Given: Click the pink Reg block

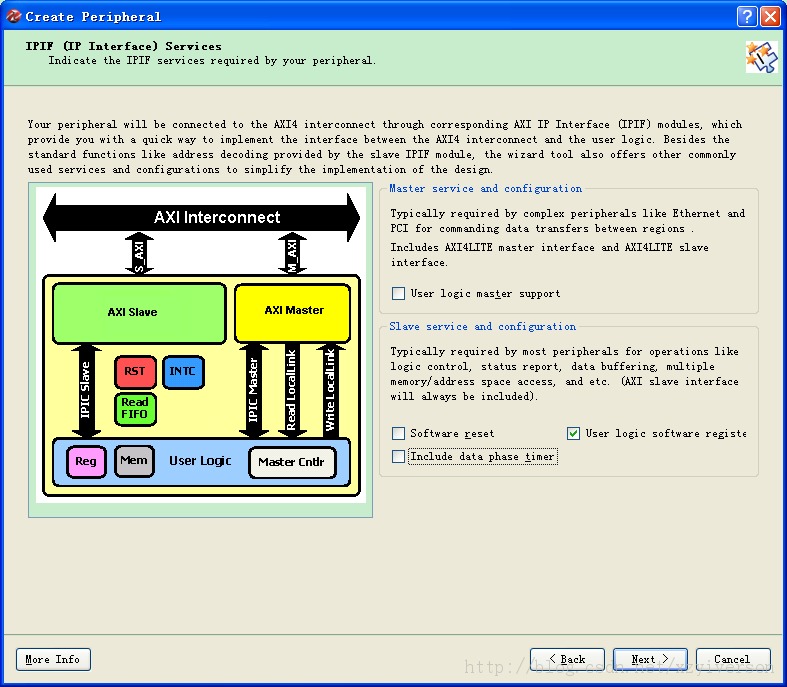Looking at the screenshot, I should [x=86, y=461].
